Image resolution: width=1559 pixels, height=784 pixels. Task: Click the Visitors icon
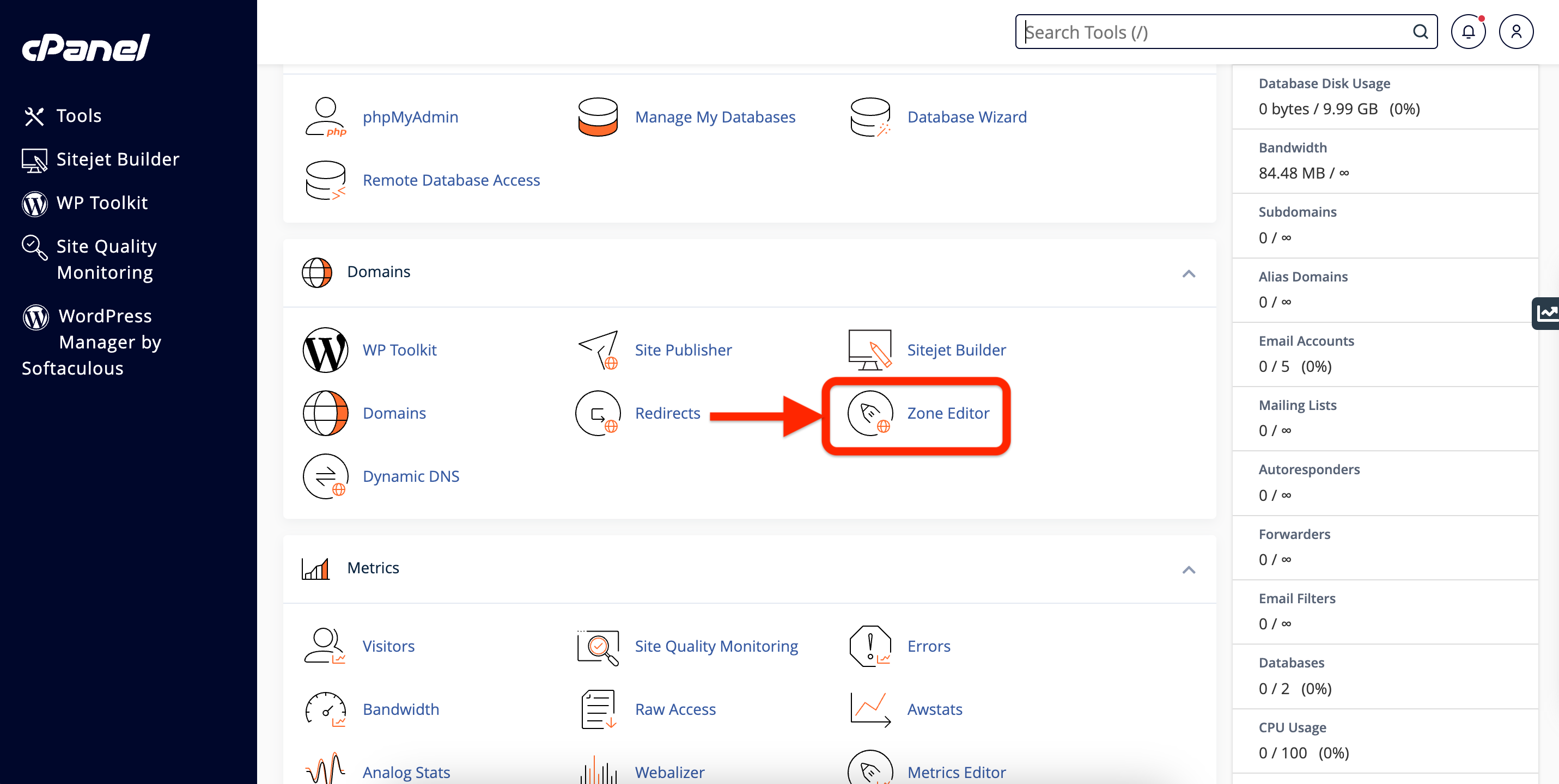point(326,646)
